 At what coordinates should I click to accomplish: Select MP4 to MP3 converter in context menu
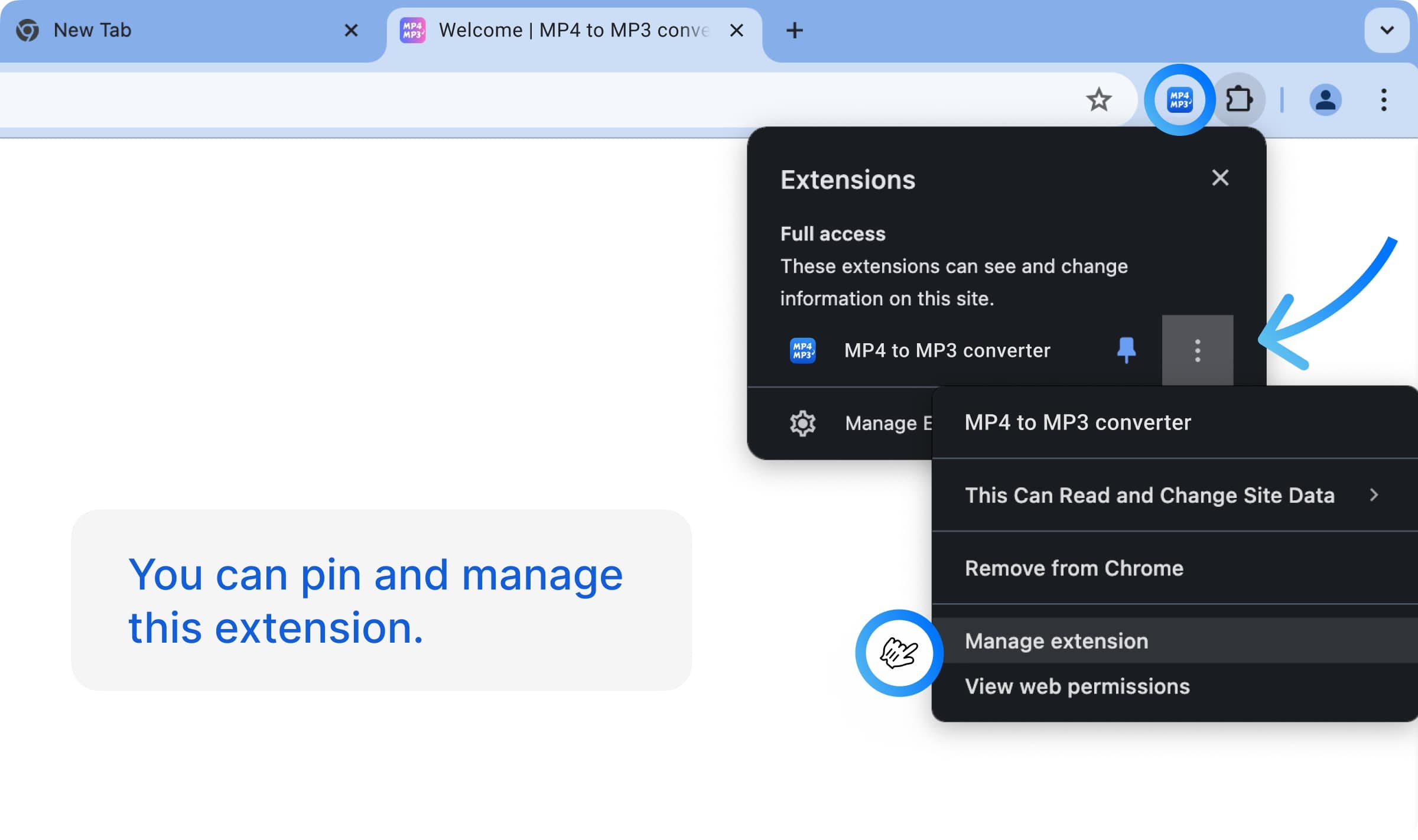pyautogui.click(x=1175, y=422)
